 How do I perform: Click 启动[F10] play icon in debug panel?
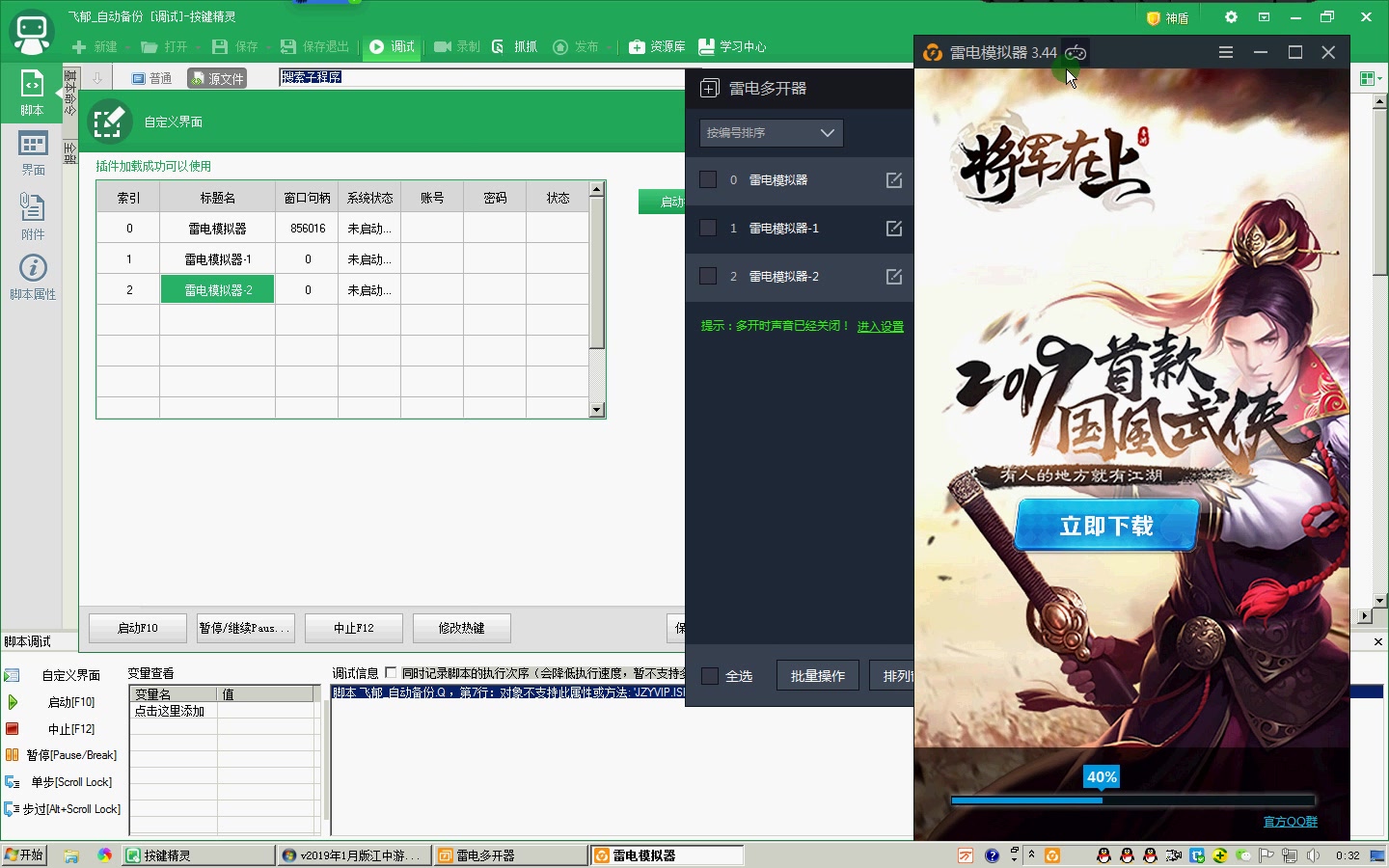point(13,702)
